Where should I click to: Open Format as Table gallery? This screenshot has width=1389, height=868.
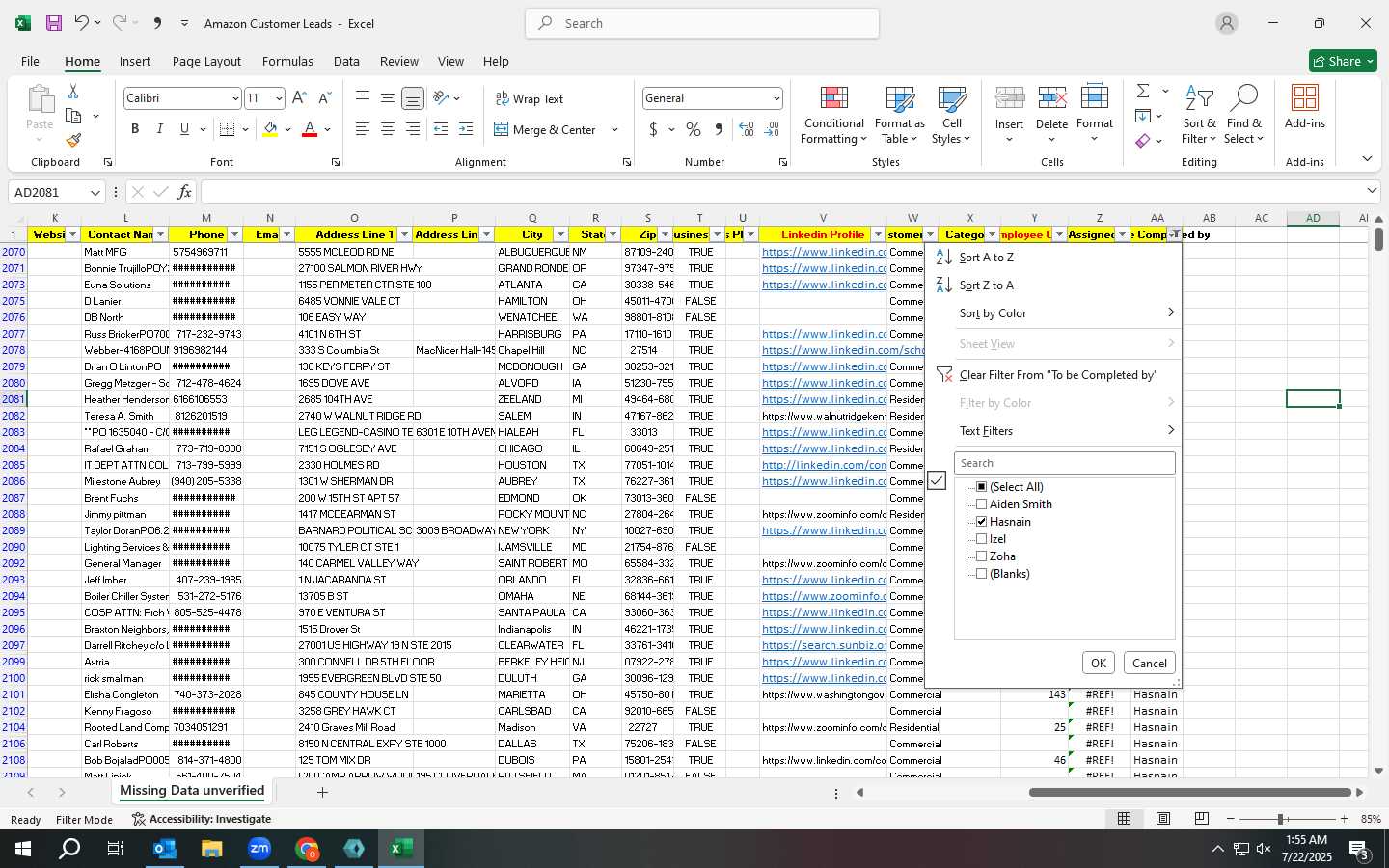coord(899,116)
